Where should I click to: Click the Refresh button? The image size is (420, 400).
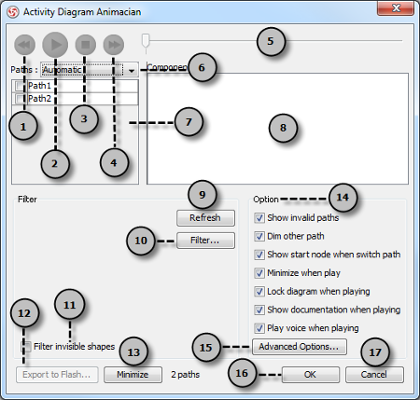click(205, 218)
